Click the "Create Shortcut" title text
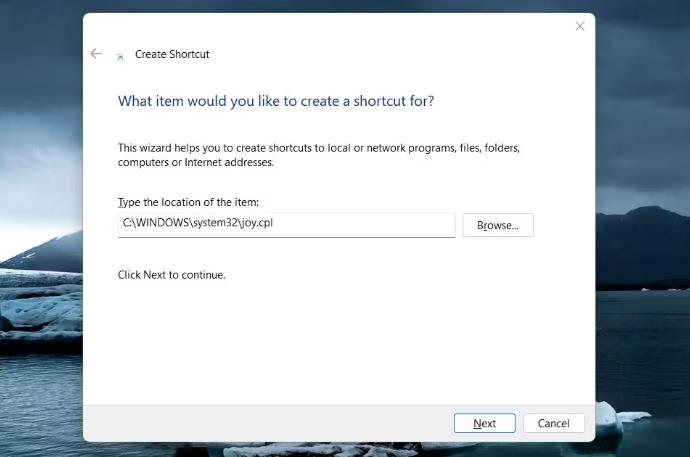The height and width of the screenshot is (457, 690). click(172, 54)
